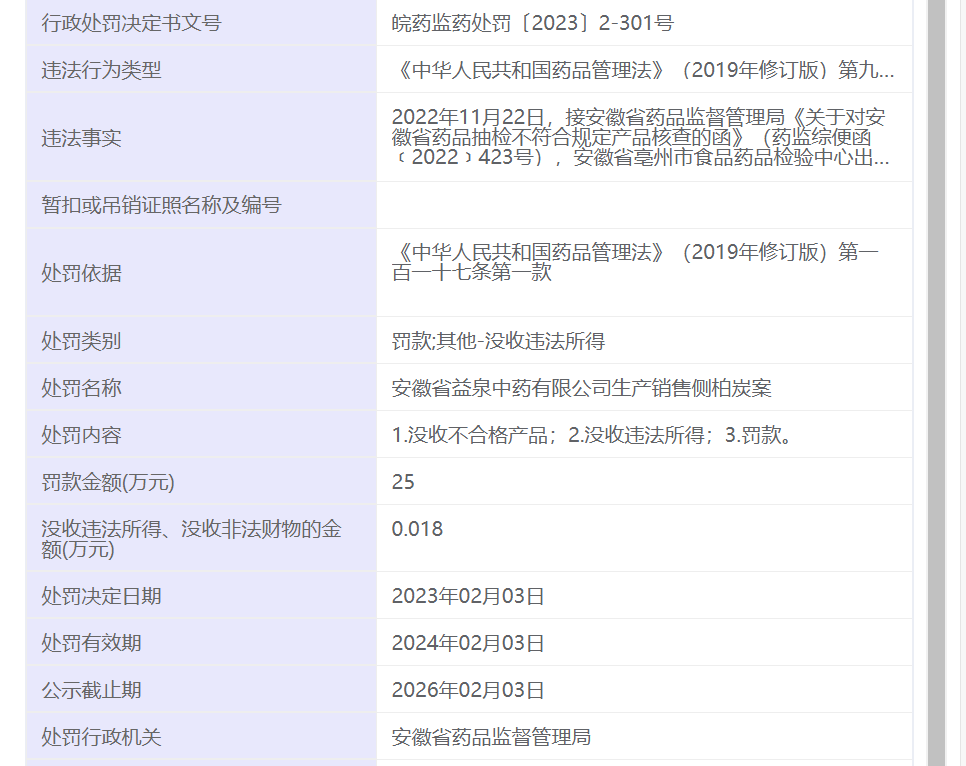Screen dimensions: 966x766
Task: Click the vertical scrollbar on the right
Action: coord(936,383)
